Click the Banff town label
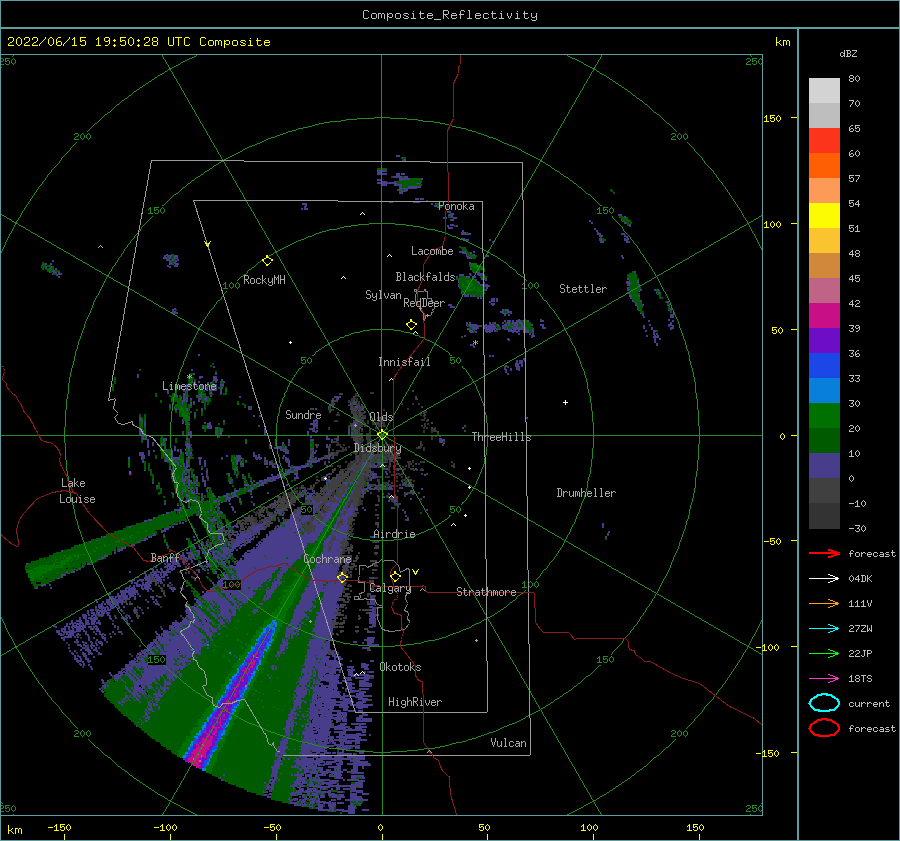The height and width of the screenshot is (841, 900). (x=165, y=558)
